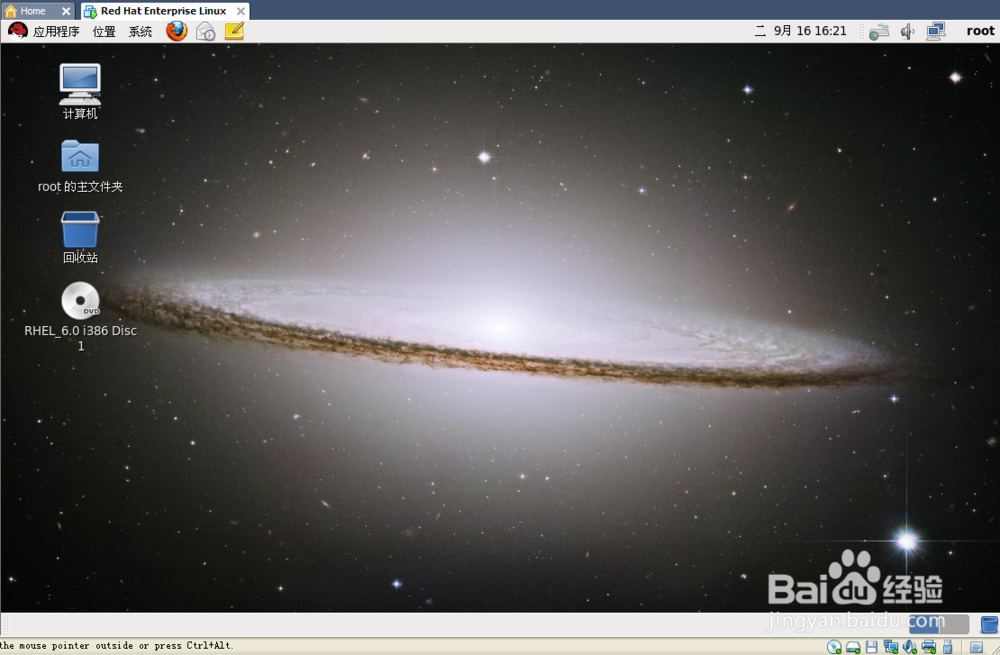Open the 应用程序 menu
The height and width of the screenshot is (655, 1000).
[56, 31]
